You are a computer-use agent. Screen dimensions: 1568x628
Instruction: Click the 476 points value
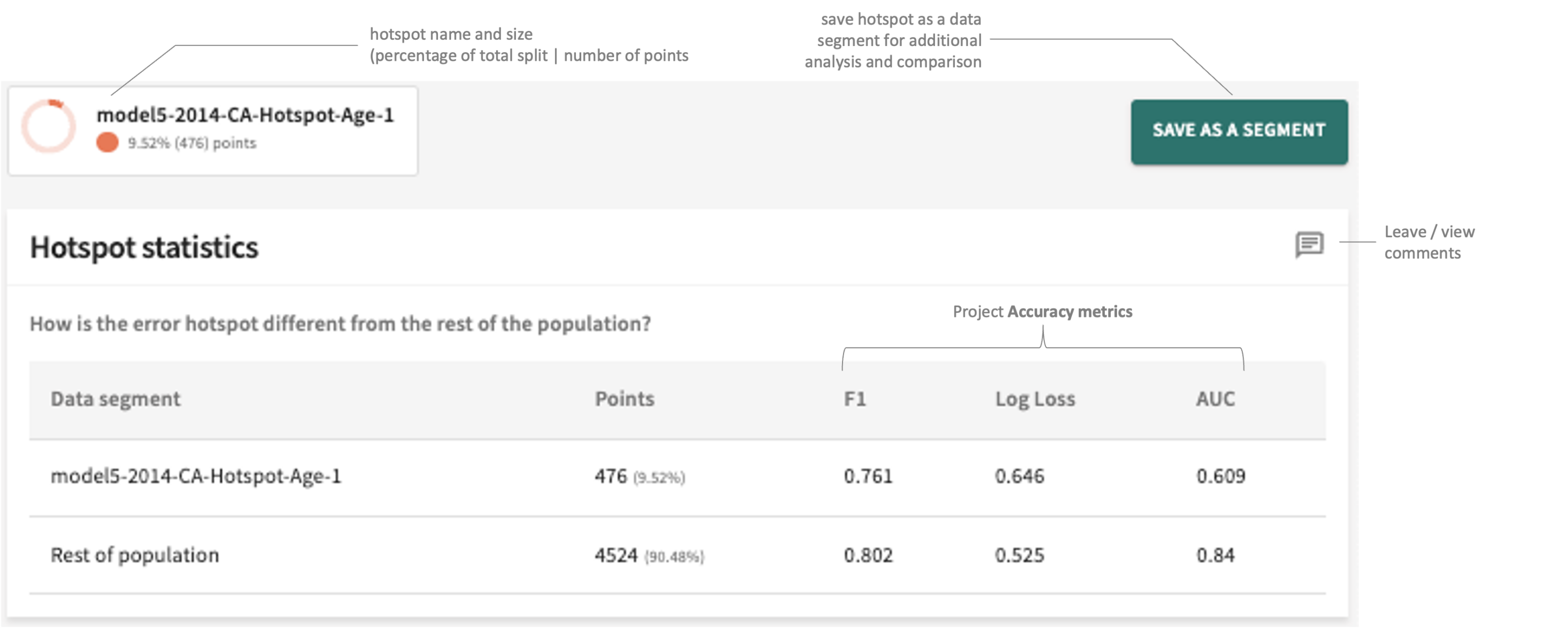point(610,476)
